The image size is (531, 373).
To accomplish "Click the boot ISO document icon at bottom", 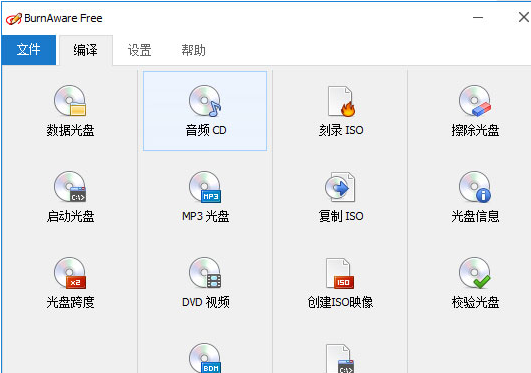I will point(340,359).
